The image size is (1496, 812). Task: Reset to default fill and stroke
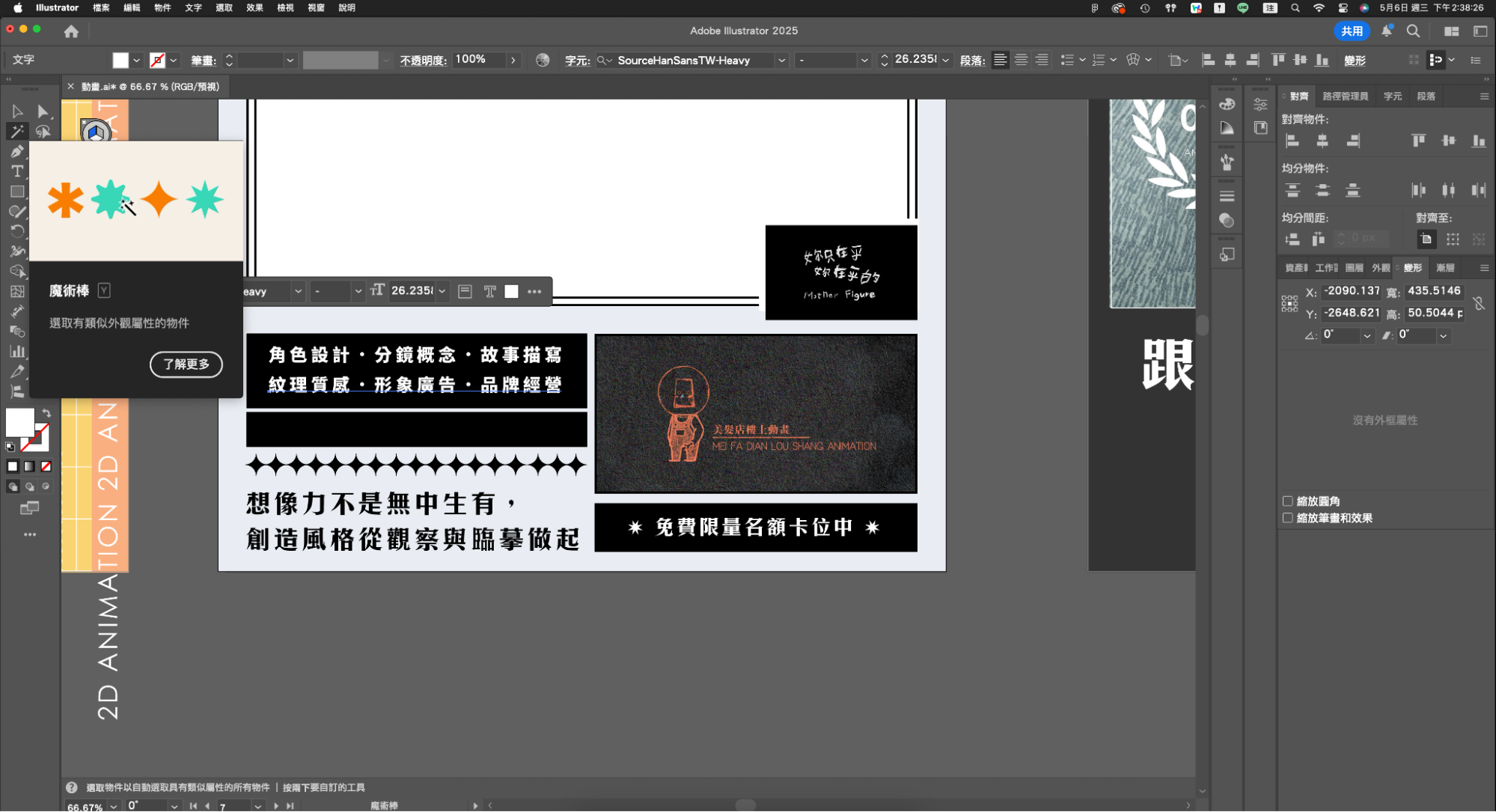pyautogui.click(x=10, y=447)
